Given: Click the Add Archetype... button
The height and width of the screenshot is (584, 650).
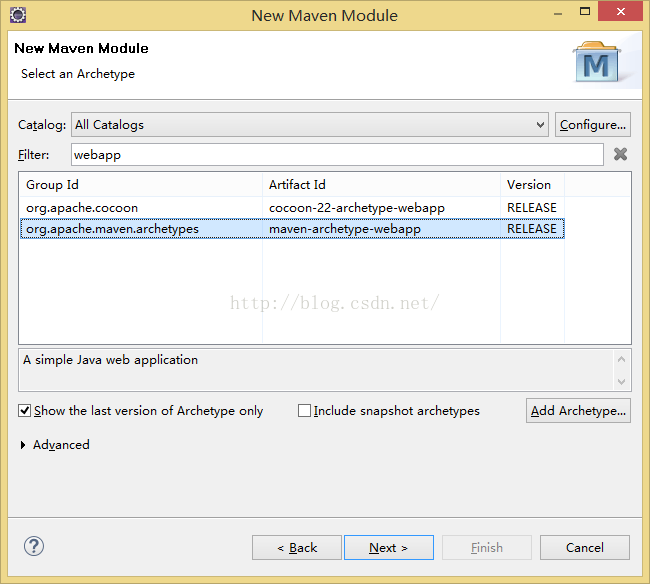Looking at the screenshot, I should point(578,411).
